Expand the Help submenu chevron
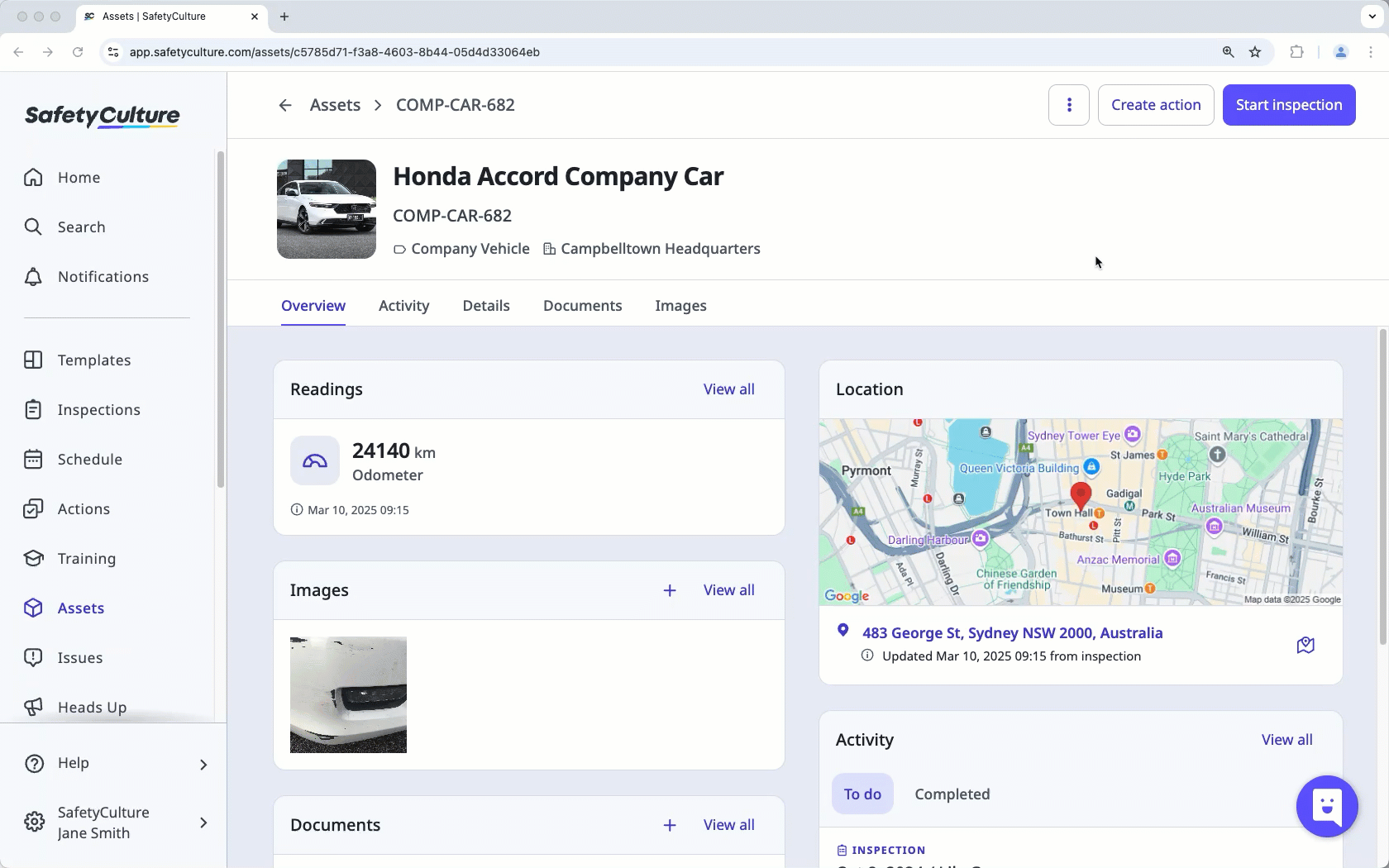 click(203, 765)
